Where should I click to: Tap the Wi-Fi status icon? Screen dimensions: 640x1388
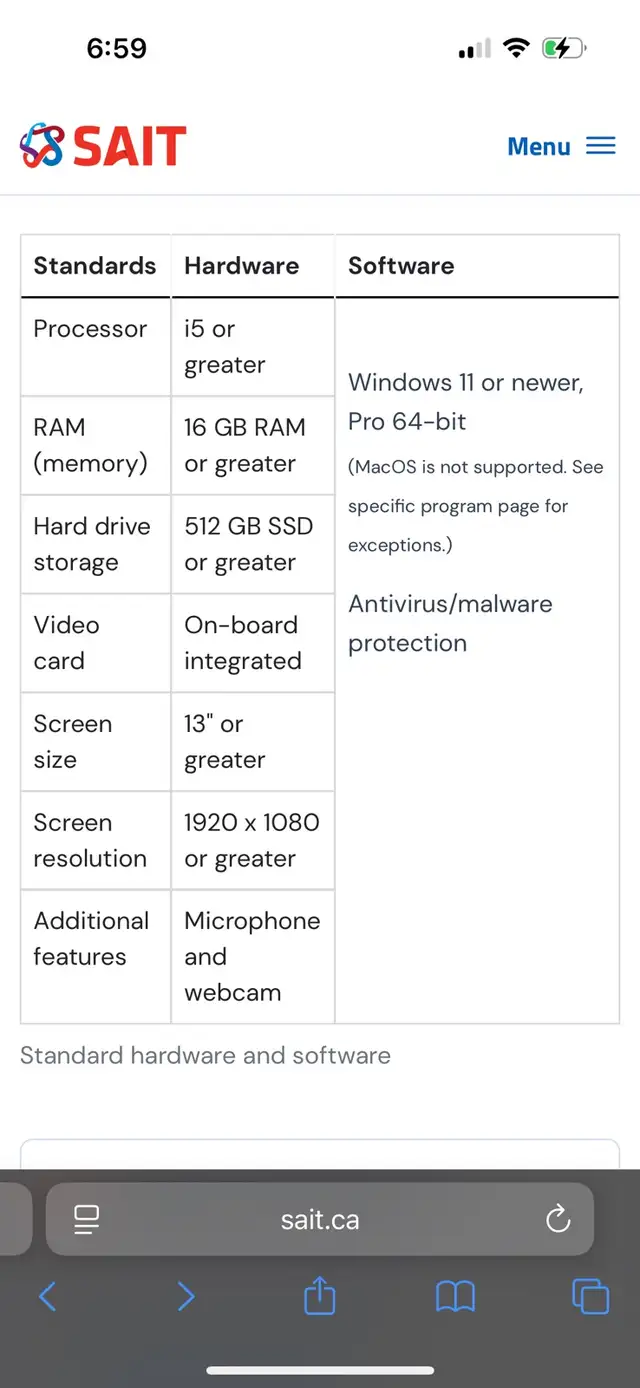516,48
